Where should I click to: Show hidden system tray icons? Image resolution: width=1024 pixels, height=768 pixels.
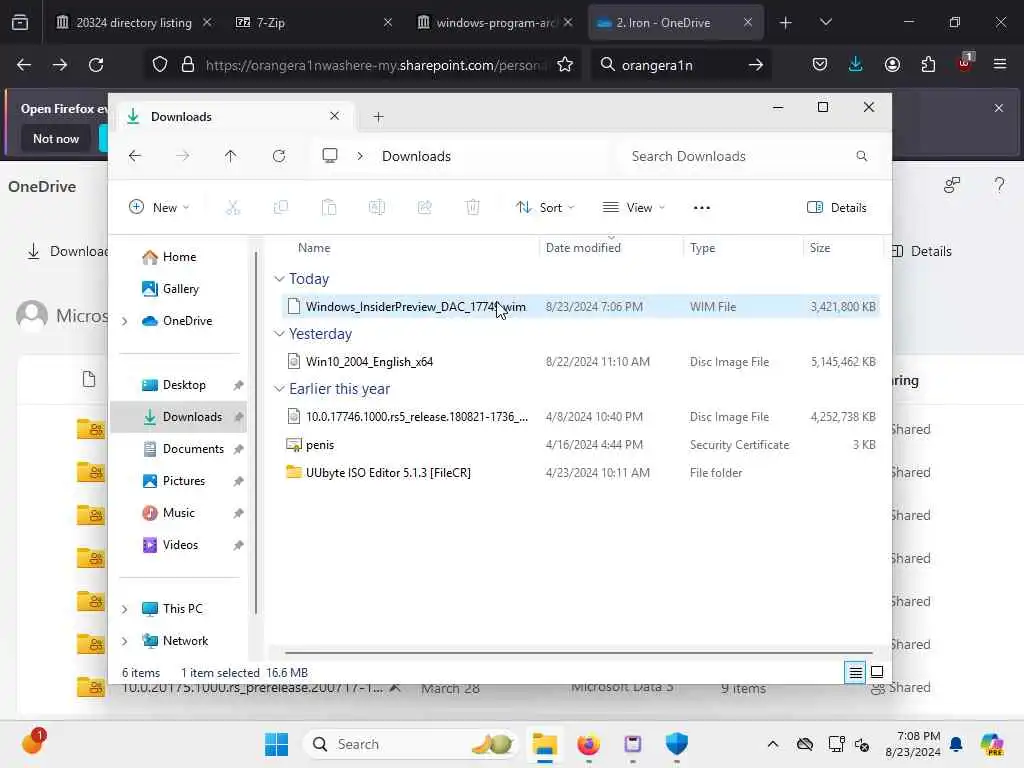pos(773,744)
